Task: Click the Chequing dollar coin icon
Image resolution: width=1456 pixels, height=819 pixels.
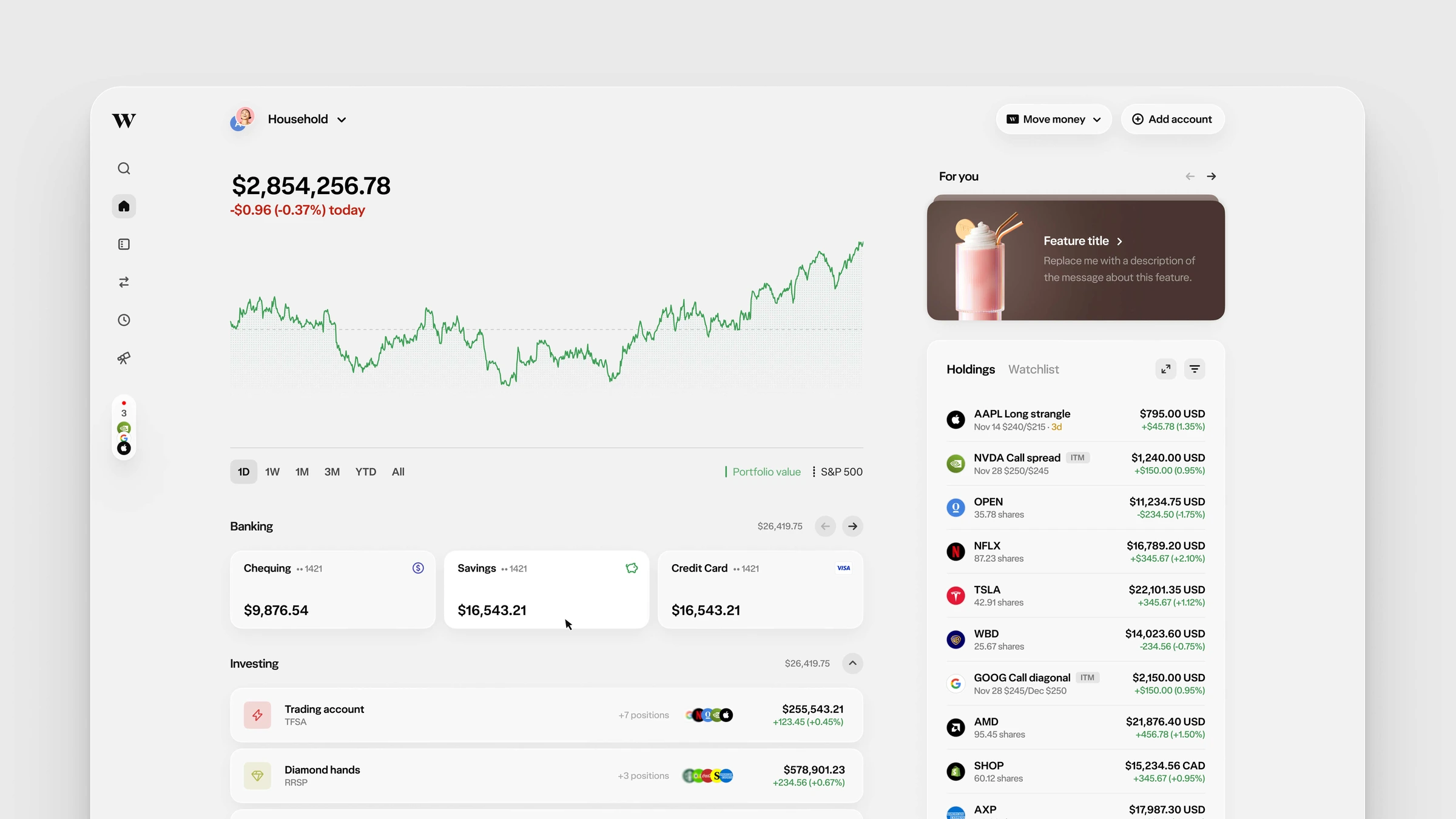Action: [x=418, y=568]
